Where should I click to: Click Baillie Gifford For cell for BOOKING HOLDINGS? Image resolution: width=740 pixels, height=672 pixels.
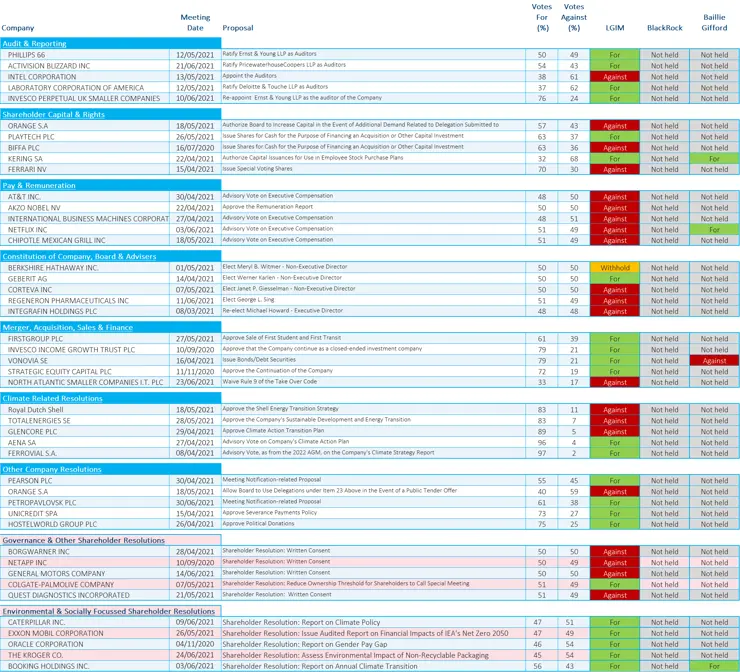point(714,666)
